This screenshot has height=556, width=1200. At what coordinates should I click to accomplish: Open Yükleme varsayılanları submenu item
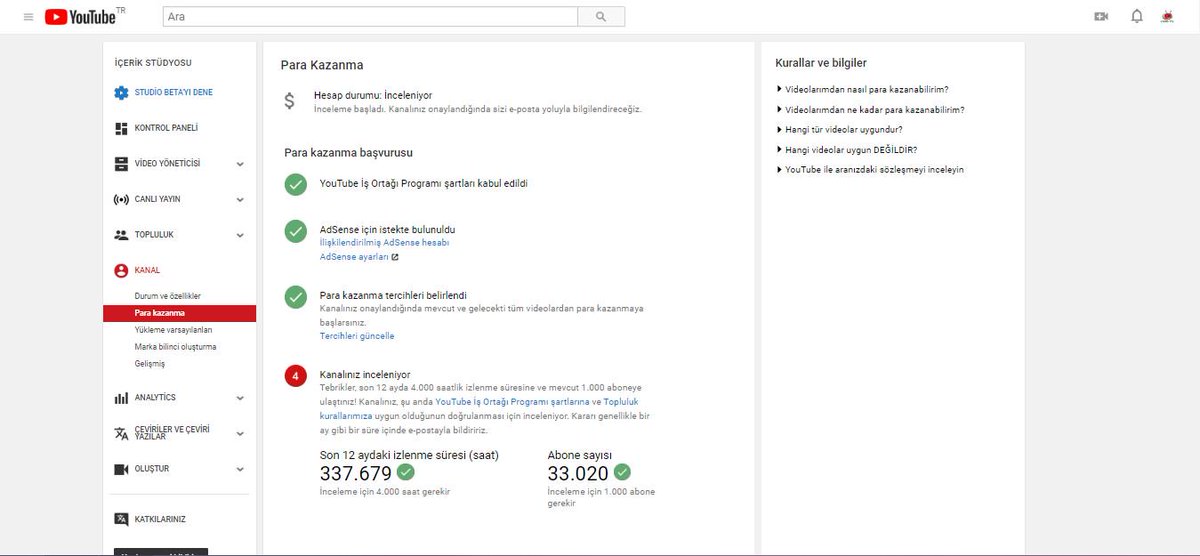tap(173, 330)
